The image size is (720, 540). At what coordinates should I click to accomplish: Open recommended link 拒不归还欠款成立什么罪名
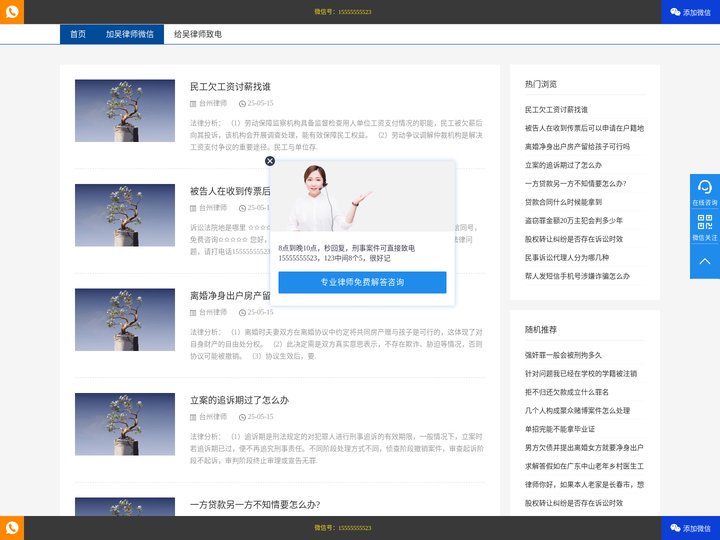[x=567, y=392]
